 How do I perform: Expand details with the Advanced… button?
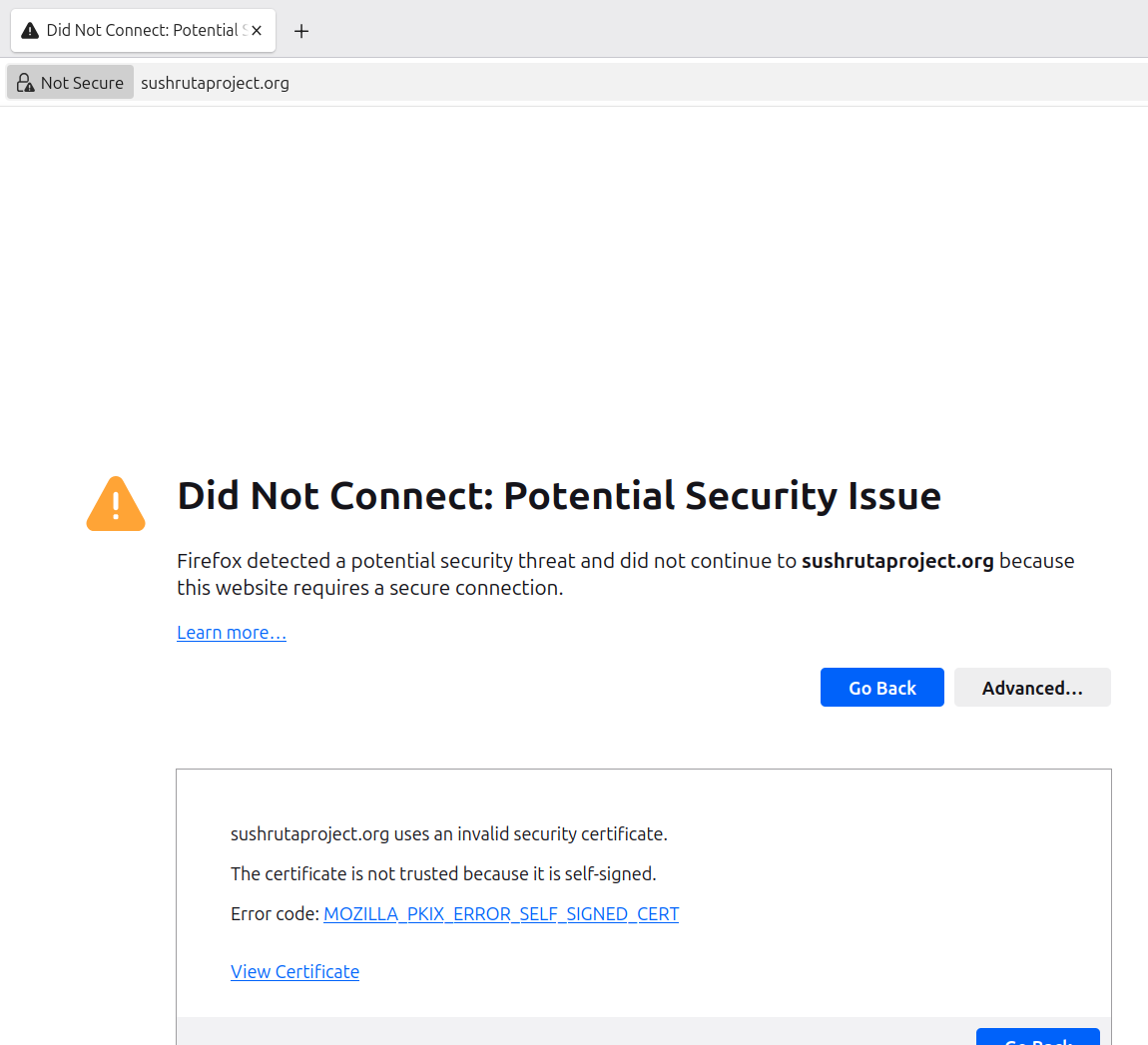click(x=1032, y=688)
